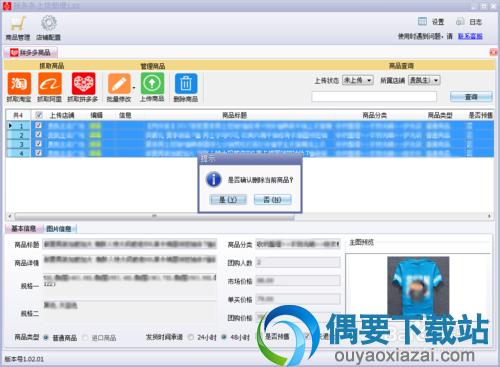Select row number 1 header
500x367 pixels.
click(x=18, y=126)
